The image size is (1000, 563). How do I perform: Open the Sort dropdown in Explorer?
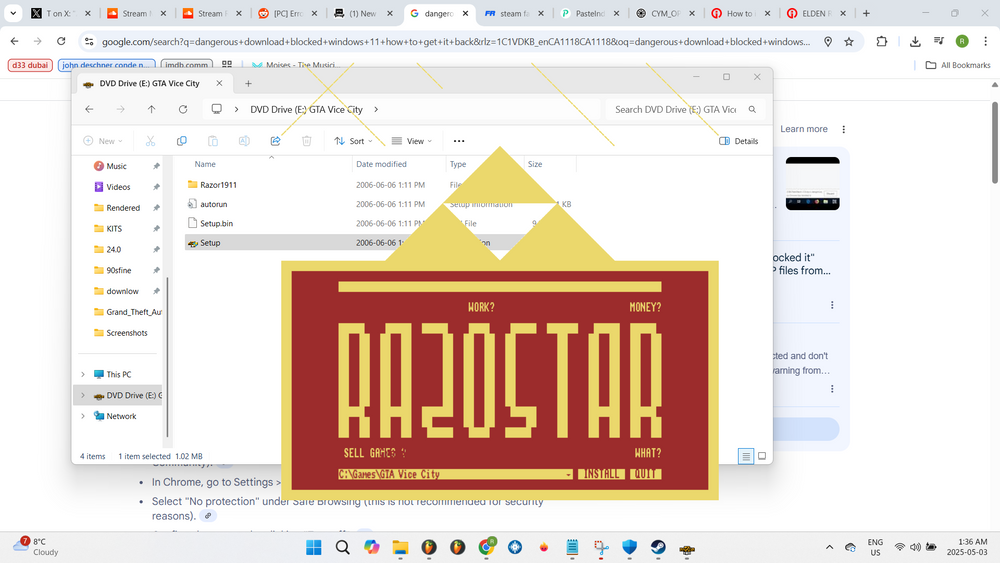(353, 141)
